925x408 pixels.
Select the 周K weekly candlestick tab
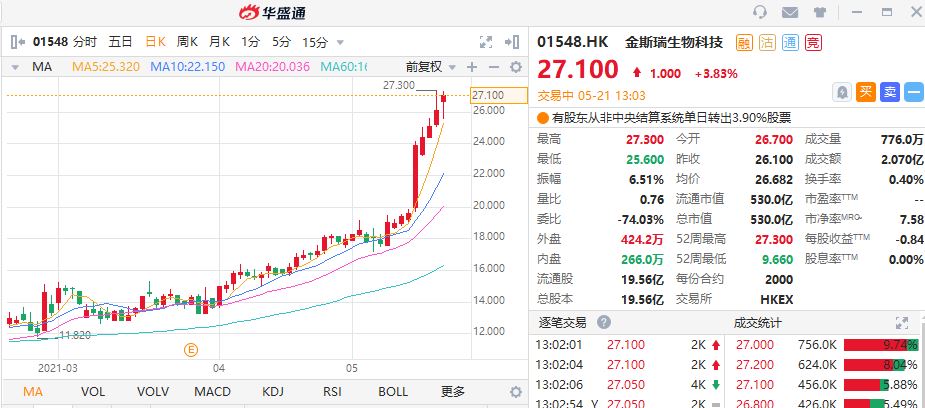coord(188,42)
